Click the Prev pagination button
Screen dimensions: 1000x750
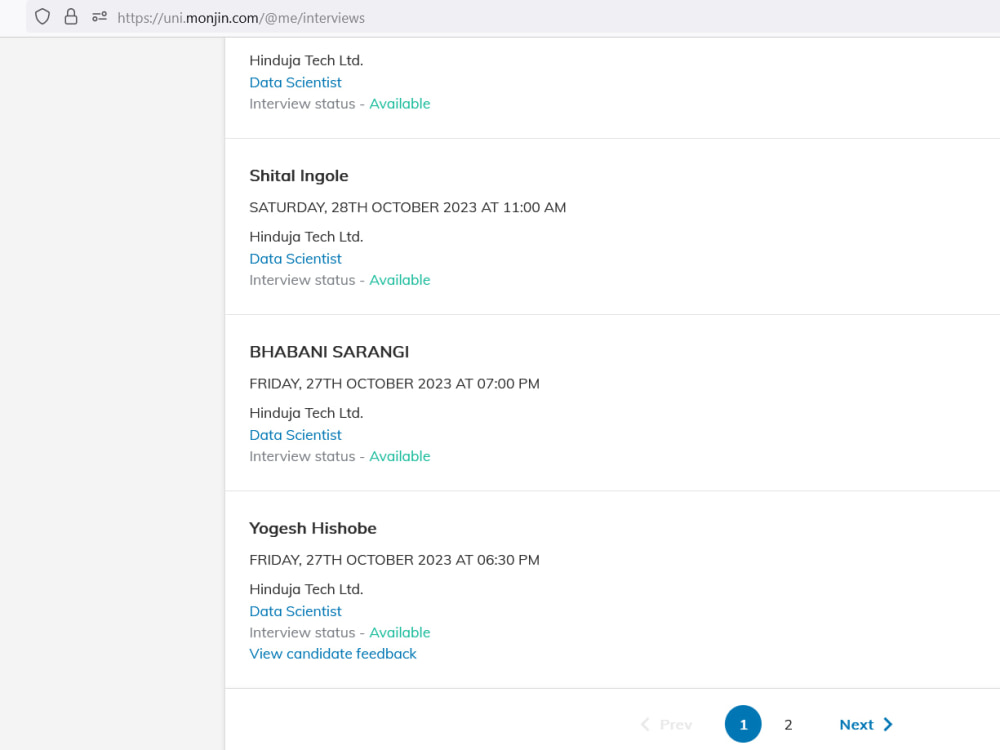pyautogui.click(x=666, y=724)
